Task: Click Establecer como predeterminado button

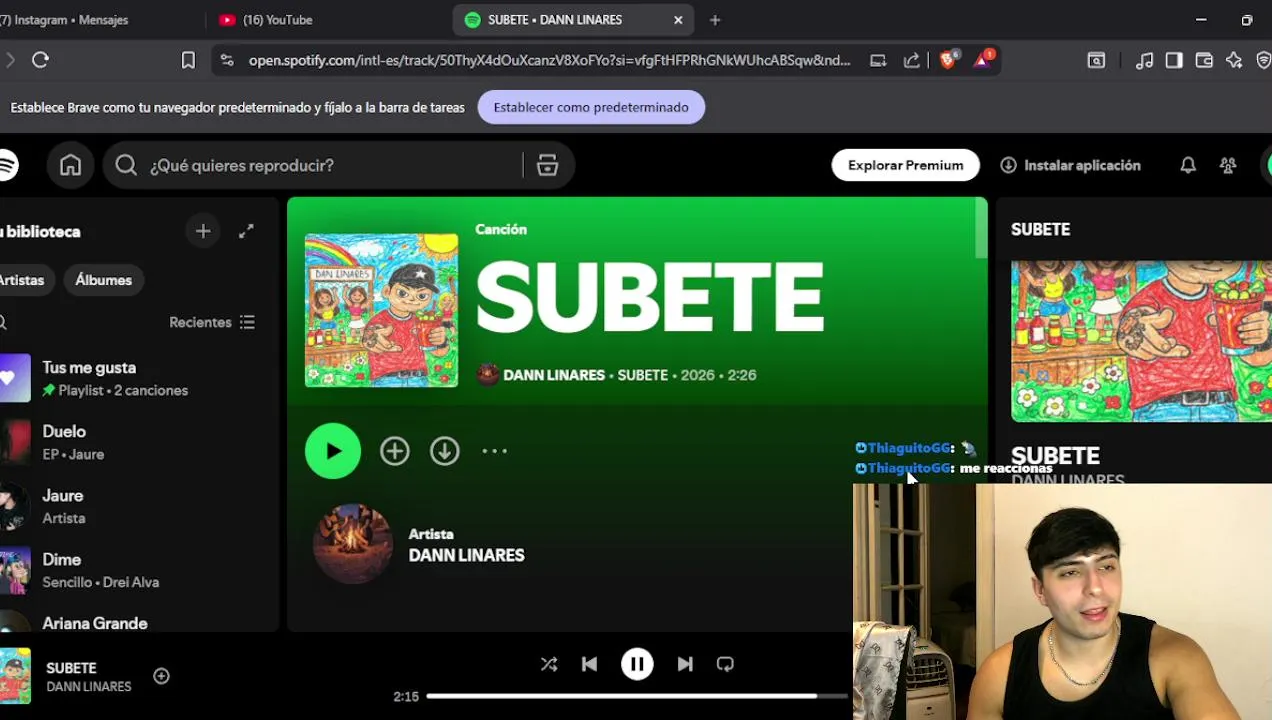Action: (x=591, y=107)
